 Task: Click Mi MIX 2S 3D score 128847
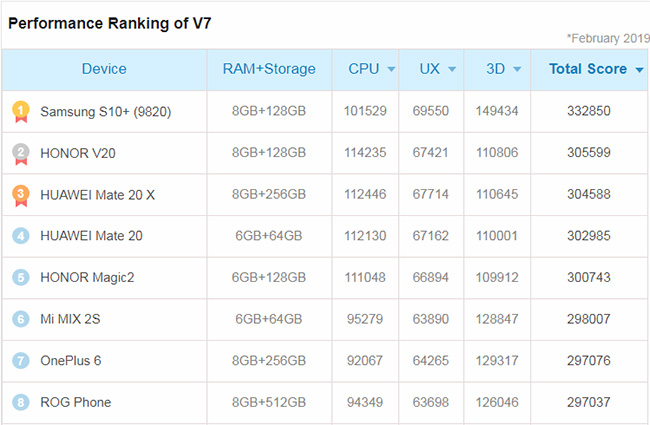[497, 319]
